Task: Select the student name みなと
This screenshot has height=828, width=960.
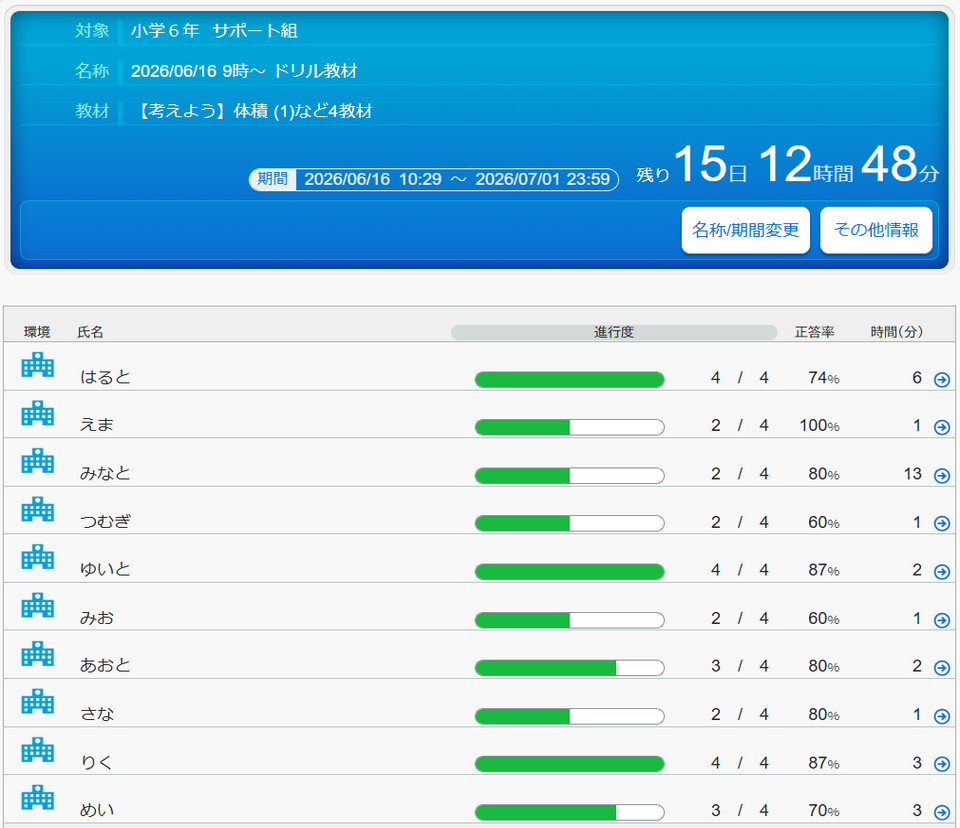Action: 105,473
